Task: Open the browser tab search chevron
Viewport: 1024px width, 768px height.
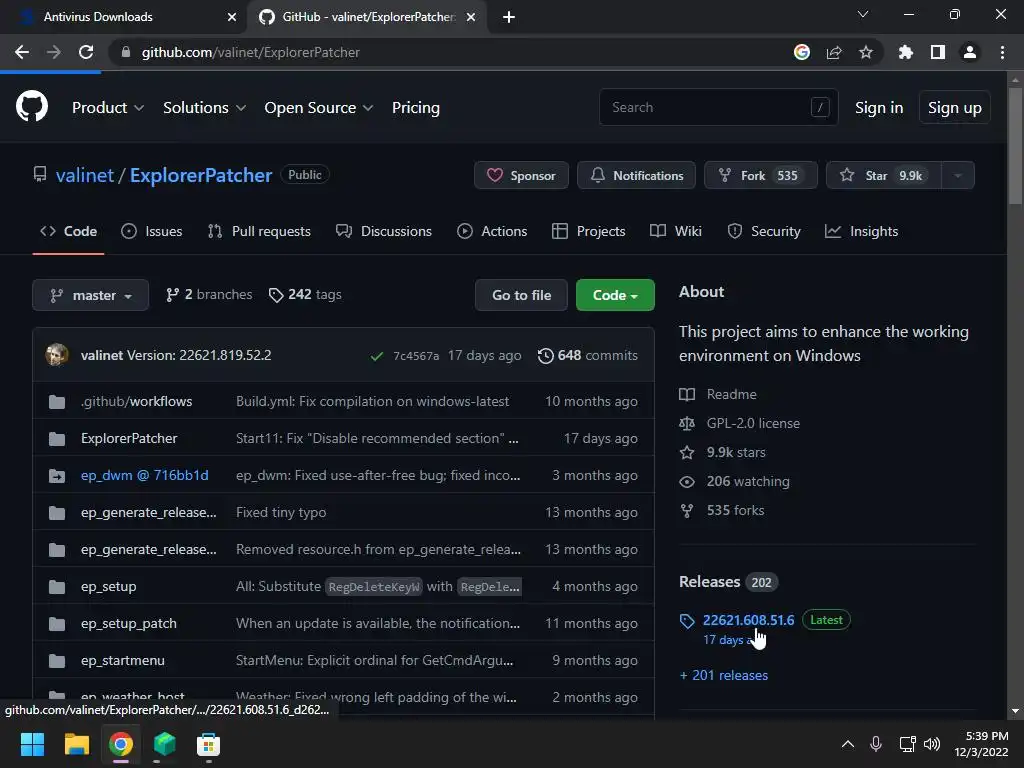Action: [863, 14]
